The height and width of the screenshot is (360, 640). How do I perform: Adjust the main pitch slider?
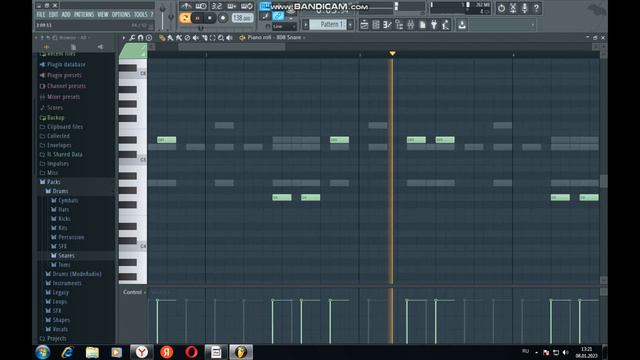tap(171, 17)
